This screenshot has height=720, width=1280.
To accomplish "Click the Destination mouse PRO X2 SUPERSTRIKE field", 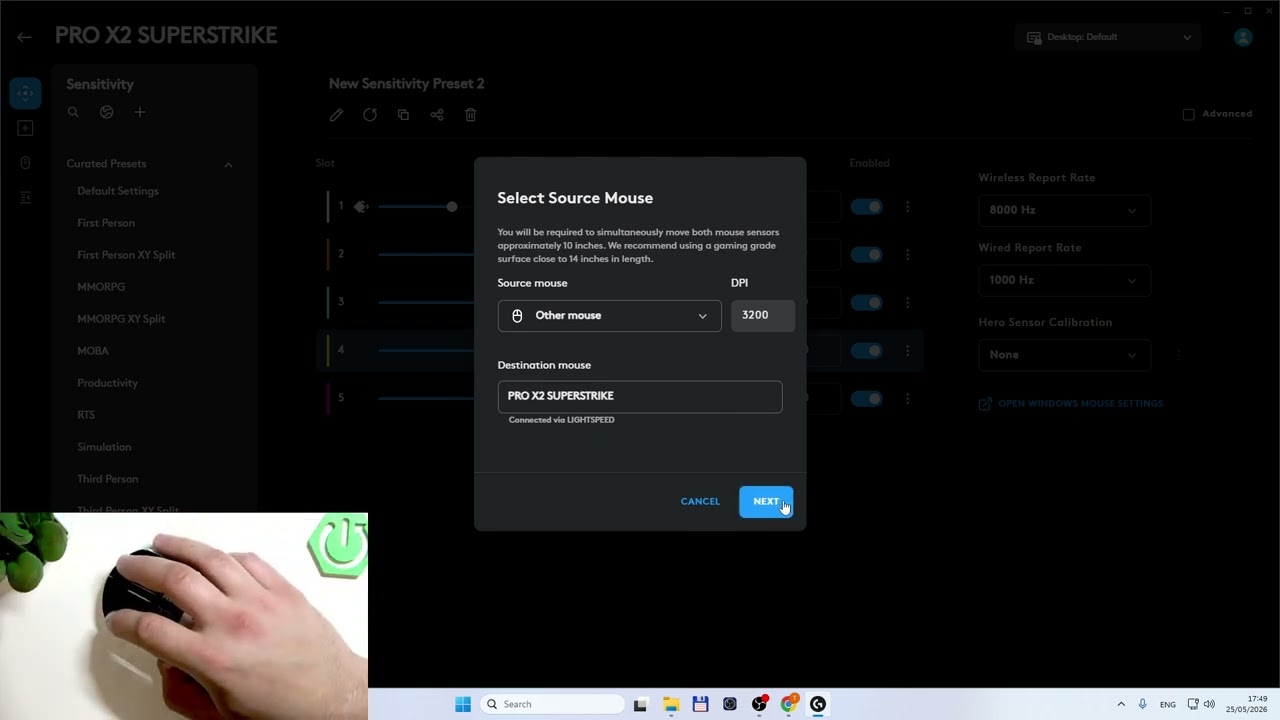I will [640, 396].
